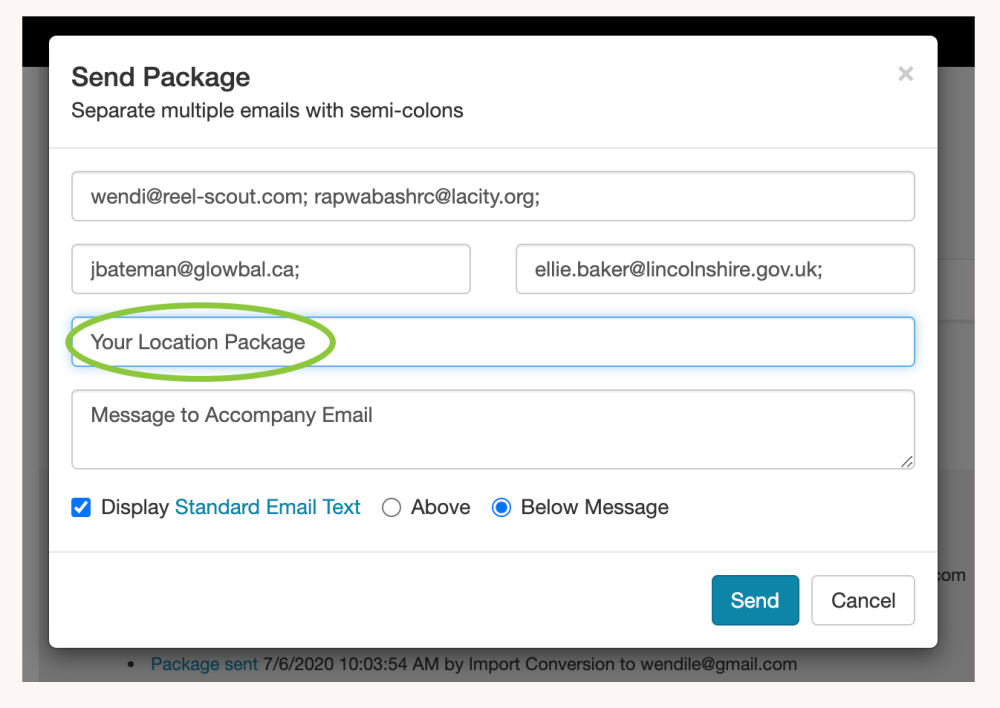
Task: Click the word Display beside the checkbox
Action: 135,507
